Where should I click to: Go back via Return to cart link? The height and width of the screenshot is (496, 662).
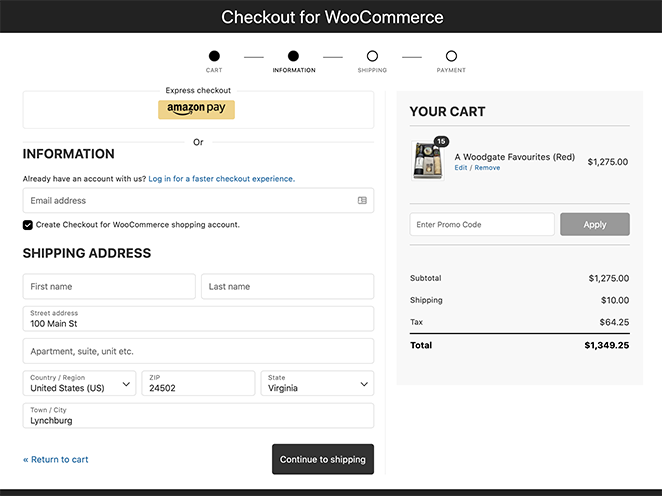tap(56, 460)
